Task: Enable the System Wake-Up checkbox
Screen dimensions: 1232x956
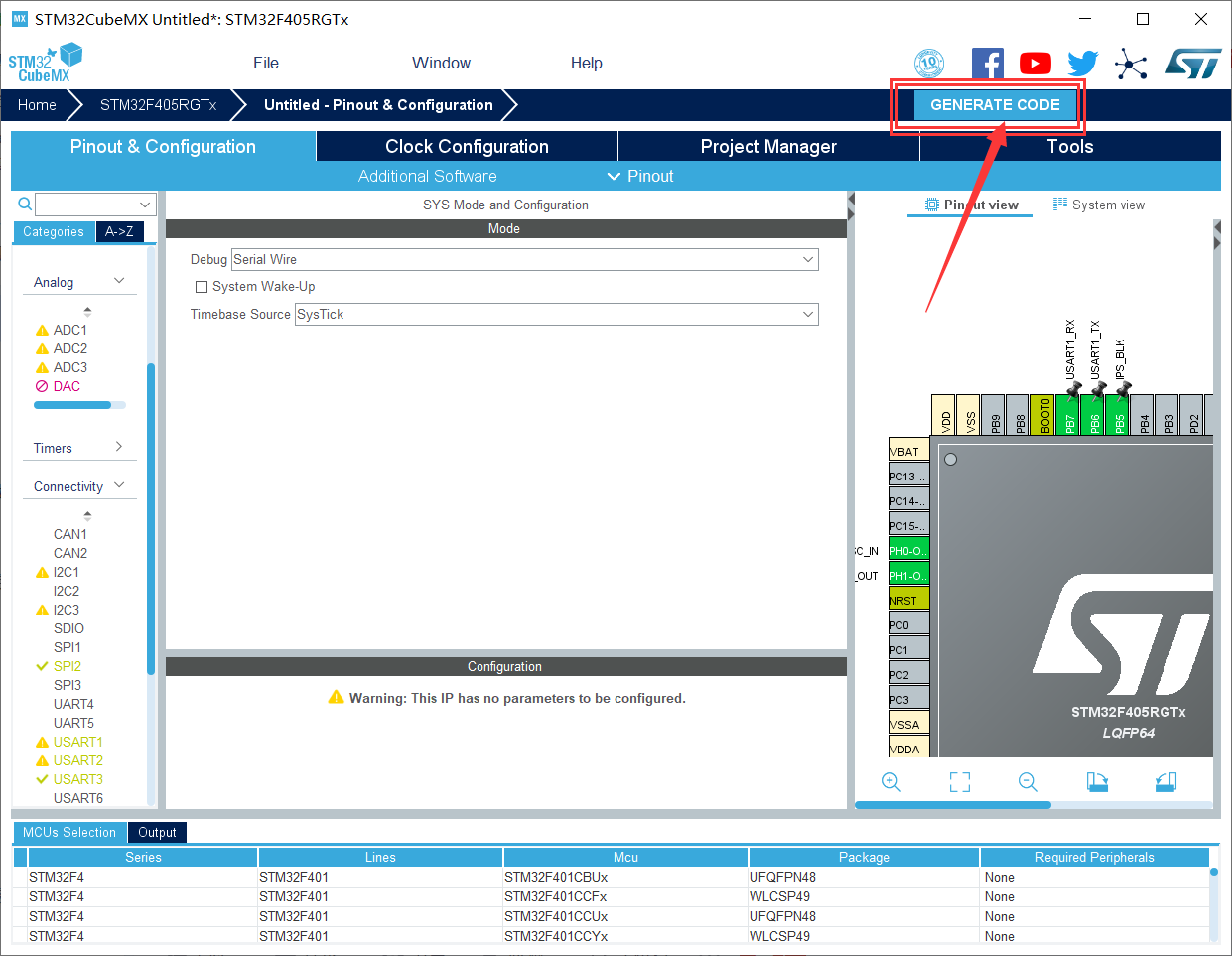Action: click(x=202, y=287)
